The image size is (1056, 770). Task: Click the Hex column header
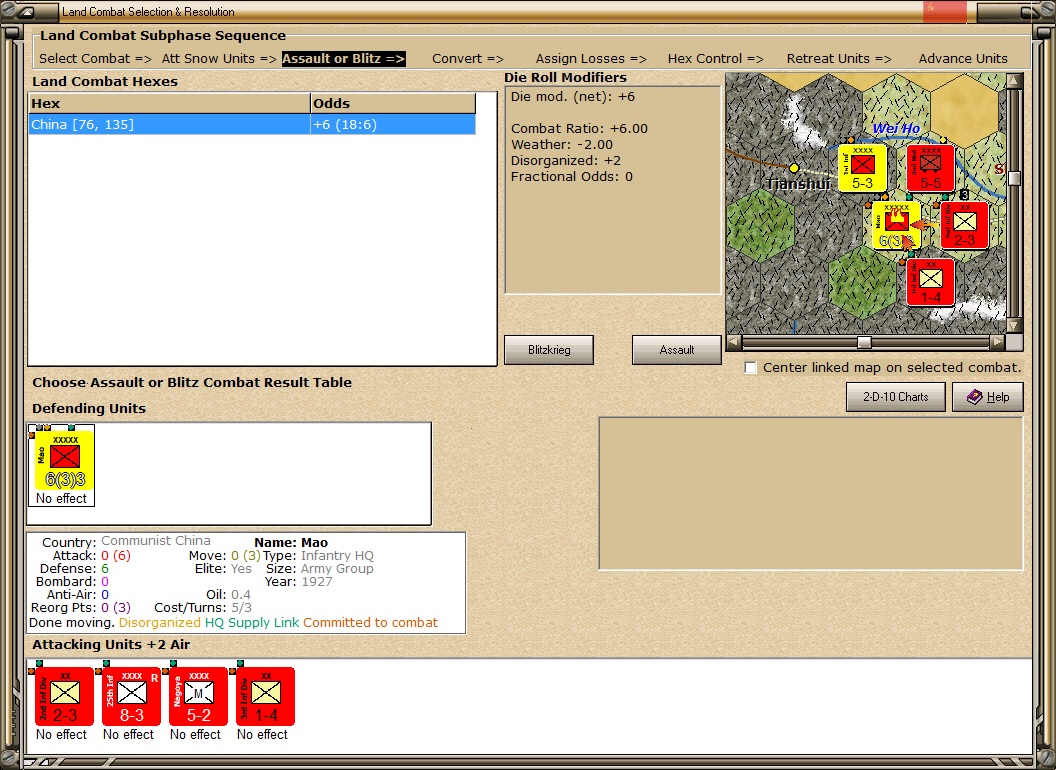click(169, 103)
